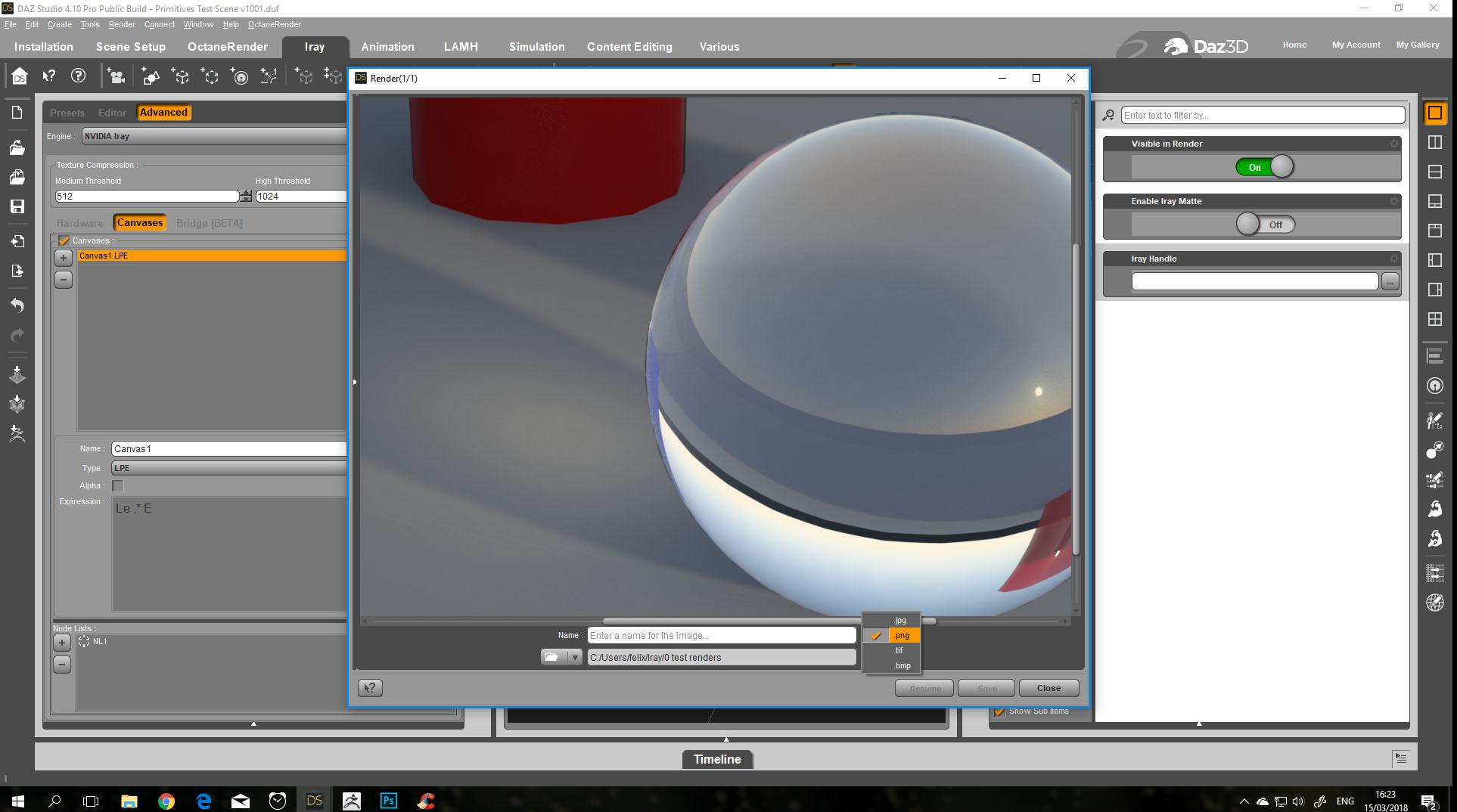Open the File menu
1457x812 pixels.
click(x=10, y=24)
